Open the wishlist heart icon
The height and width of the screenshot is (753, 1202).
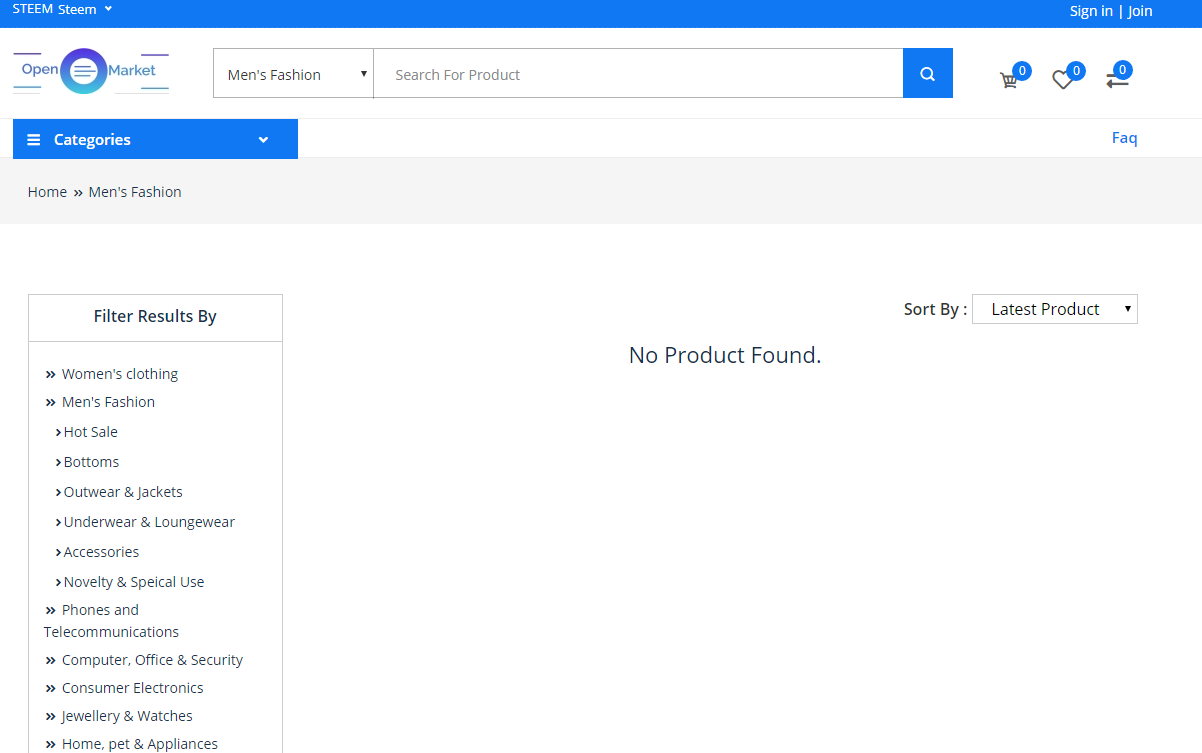click(1062, 80)
